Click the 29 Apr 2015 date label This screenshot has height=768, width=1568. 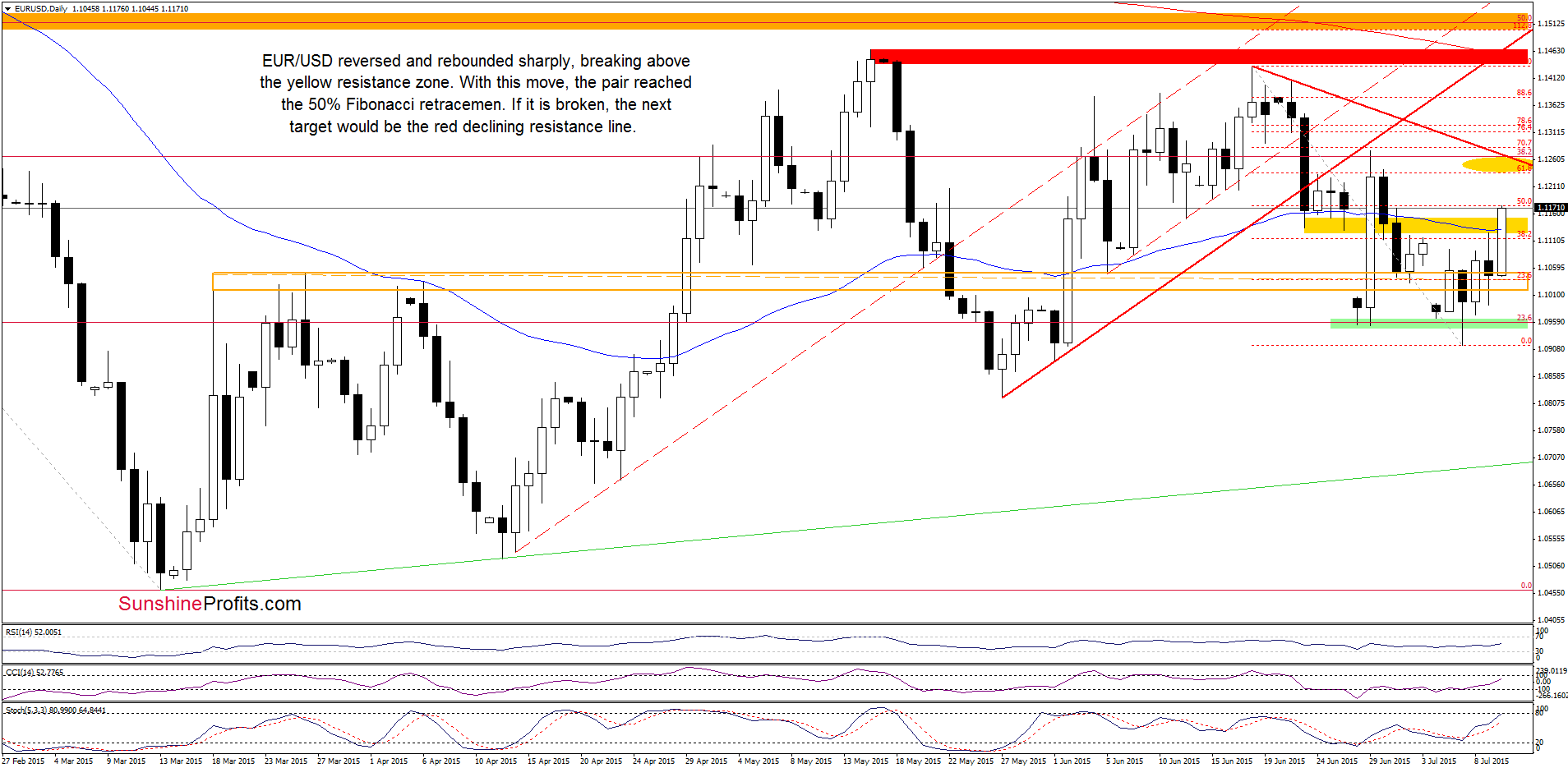coord(707,761)
